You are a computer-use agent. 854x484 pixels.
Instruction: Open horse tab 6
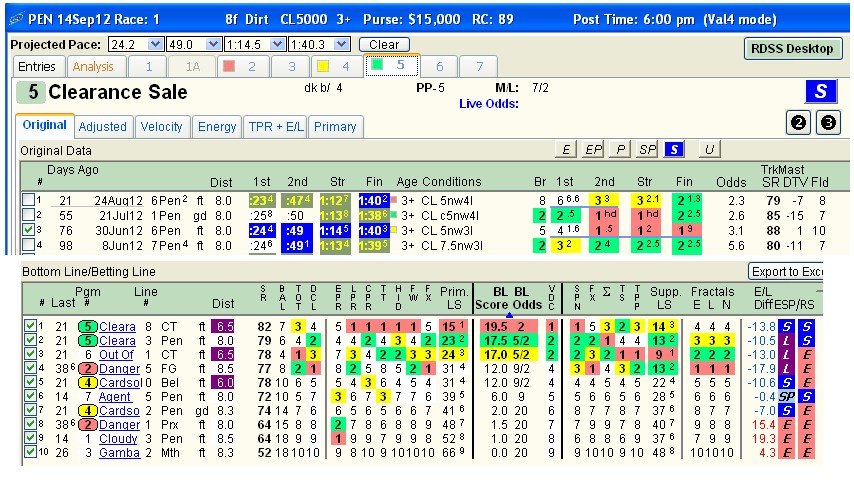(x=440, y=66)
